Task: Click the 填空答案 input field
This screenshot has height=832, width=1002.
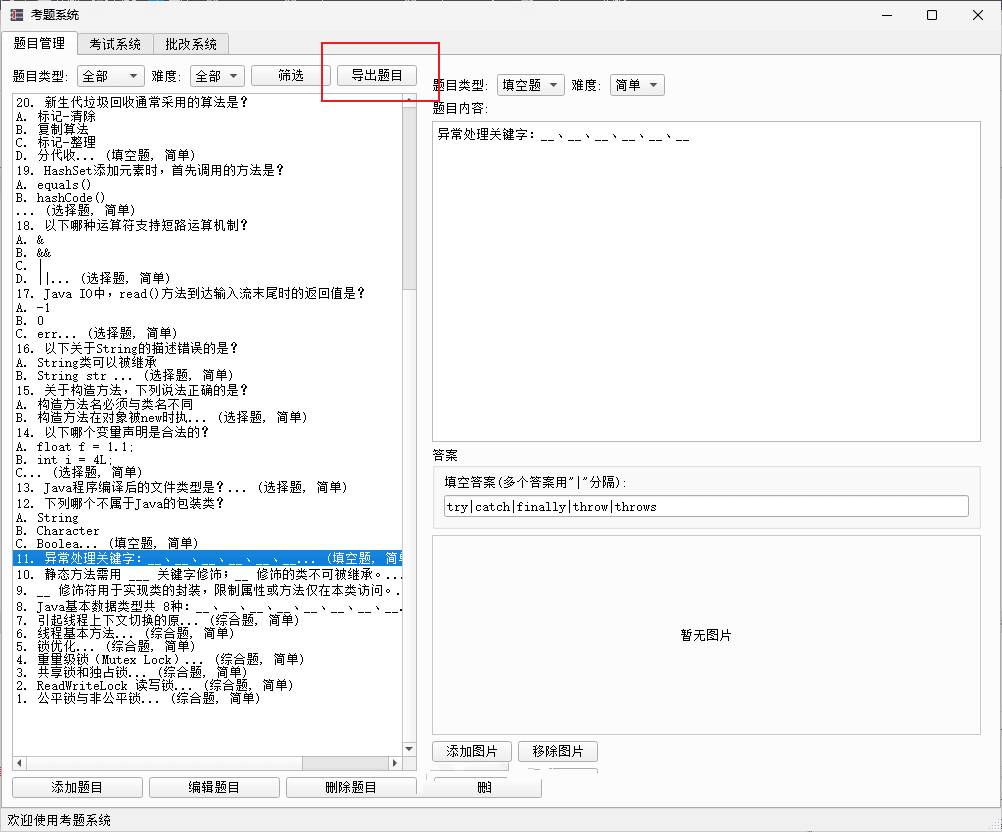Action: 706,507
